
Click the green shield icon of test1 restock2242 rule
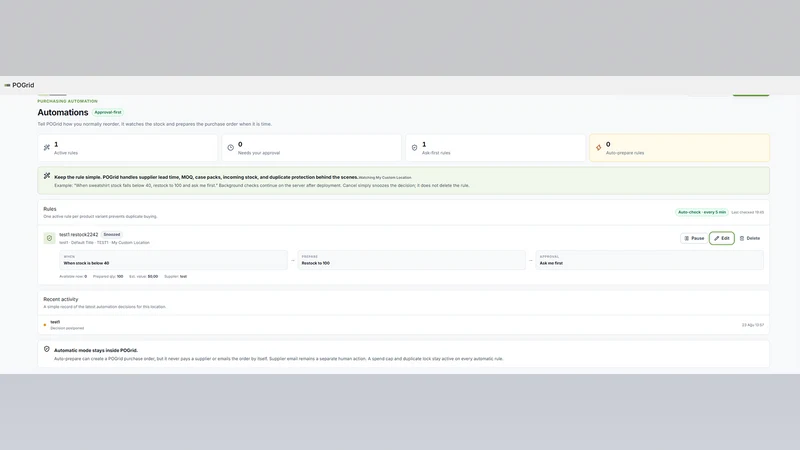[49, 238]
